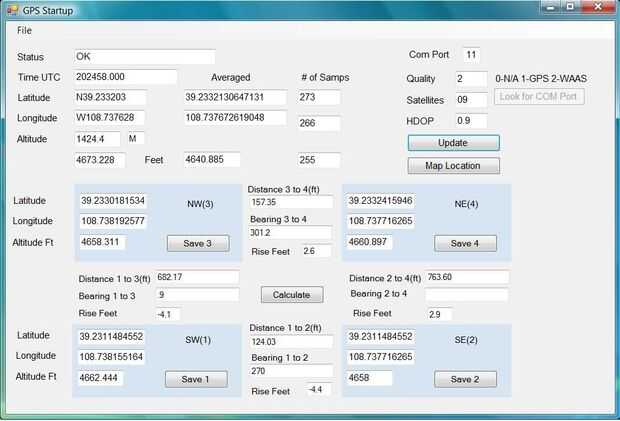Click NW(3) altitude field 4658.311

[x=103, y=242]
